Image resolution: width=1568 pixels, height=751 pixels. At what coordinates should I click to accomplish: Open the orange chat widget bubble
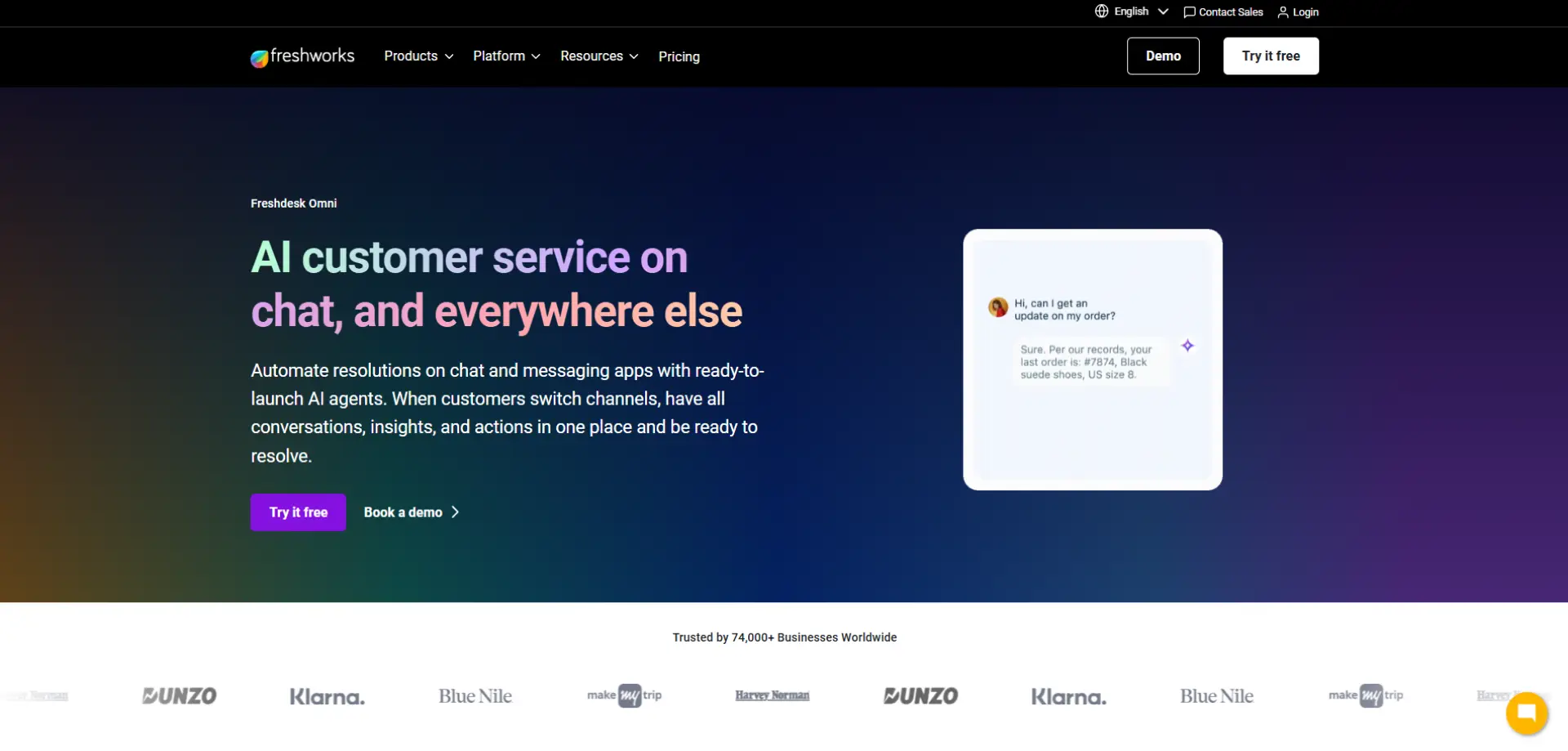(x=1526, y=713)
